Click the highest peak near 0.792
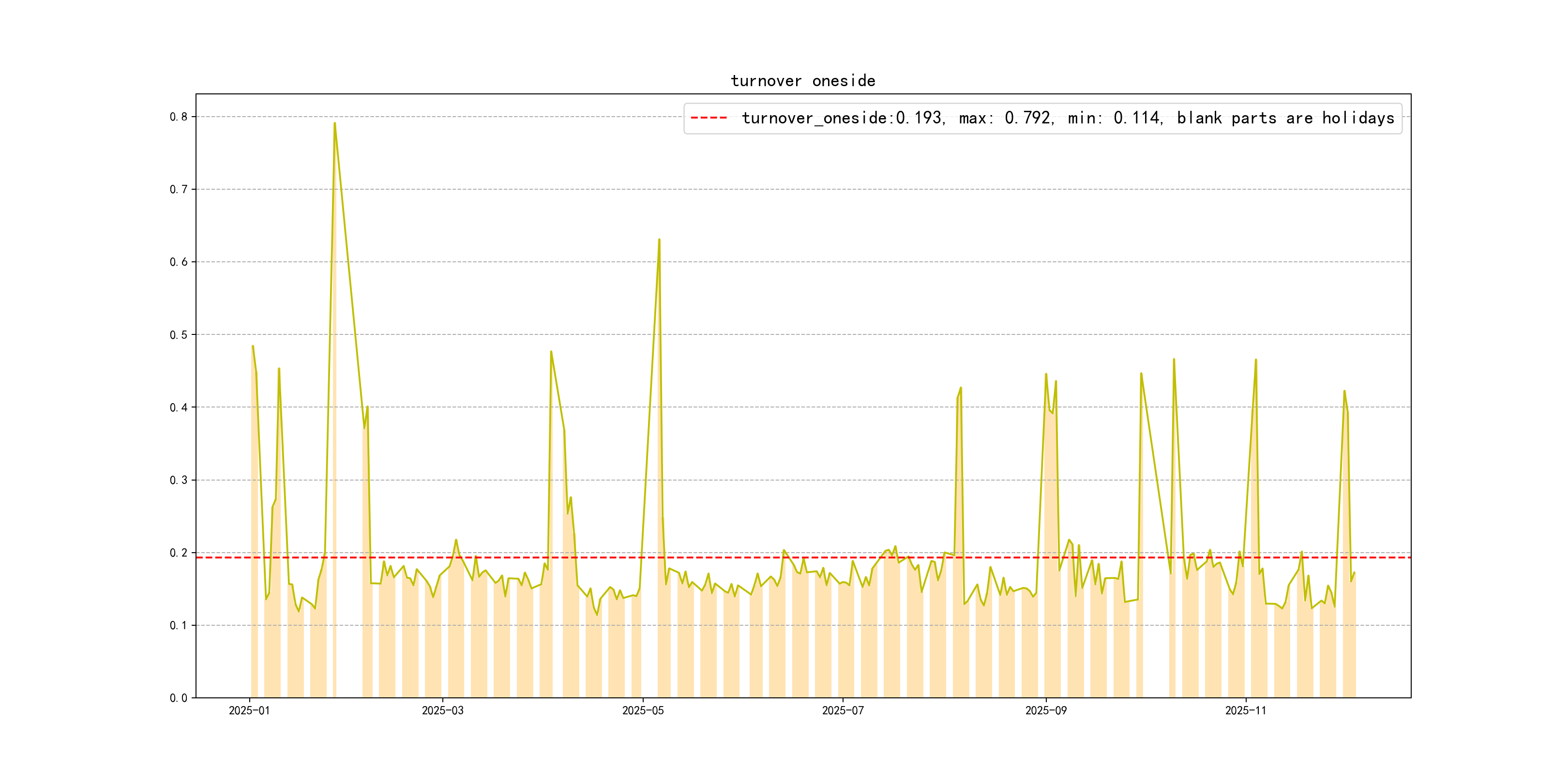 [334, 123]
